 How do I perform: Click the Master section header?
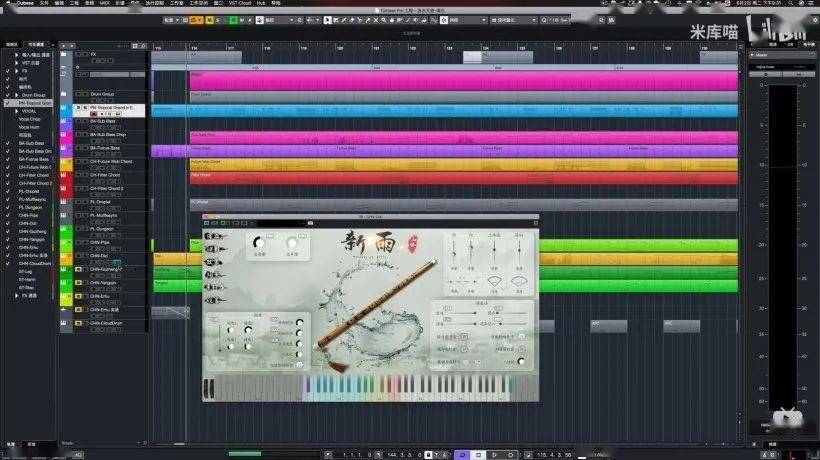(x=781, y=55)
